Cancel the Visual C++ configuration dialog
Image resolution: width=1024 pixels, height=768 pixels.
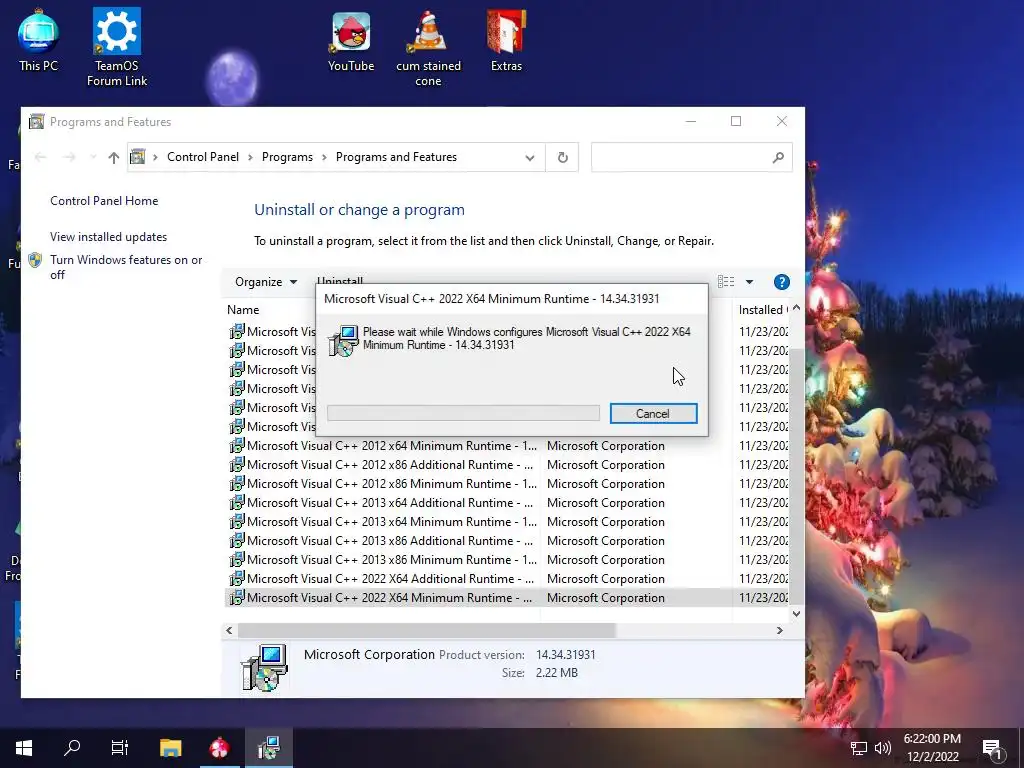(653, 413)
